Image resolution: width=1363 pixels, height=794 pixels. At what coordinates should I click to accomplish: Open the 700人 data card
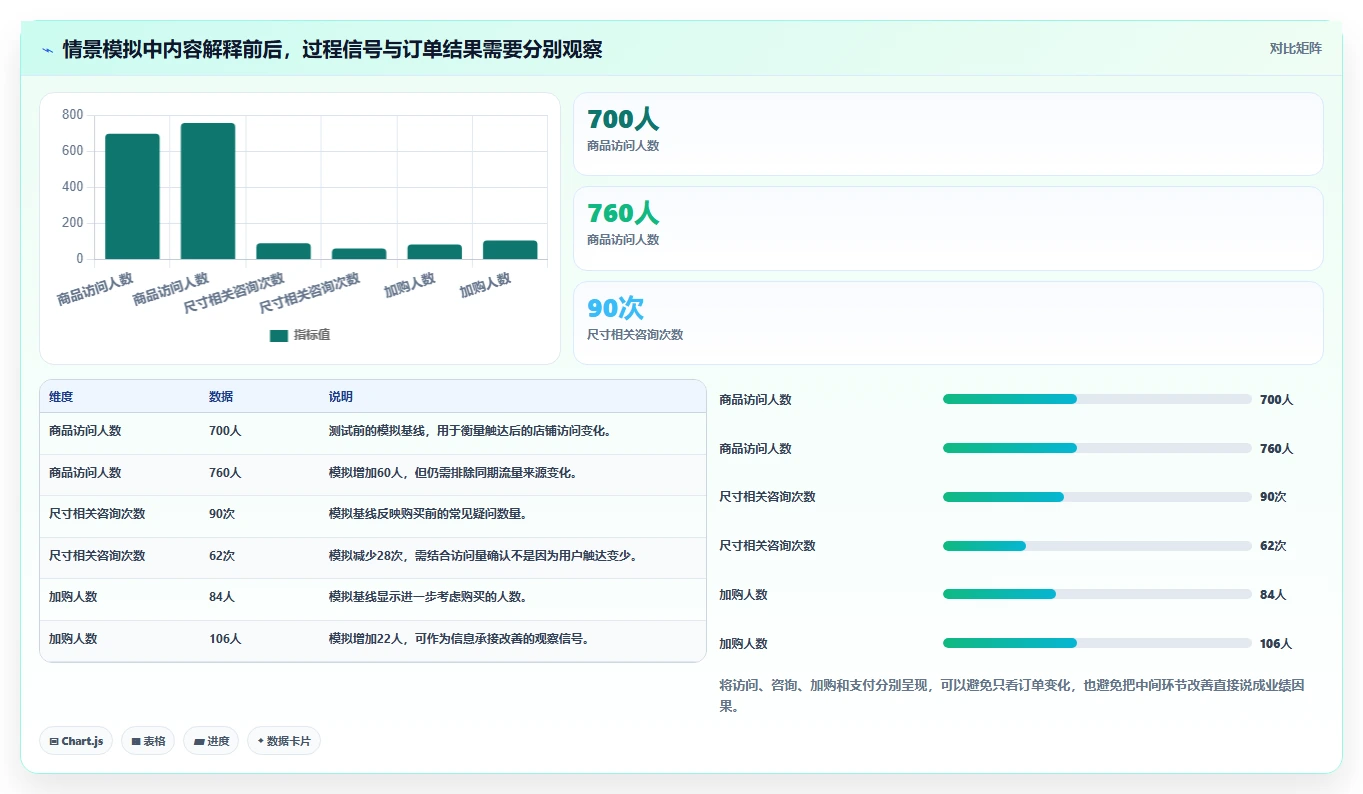click(x=947, y=134)
